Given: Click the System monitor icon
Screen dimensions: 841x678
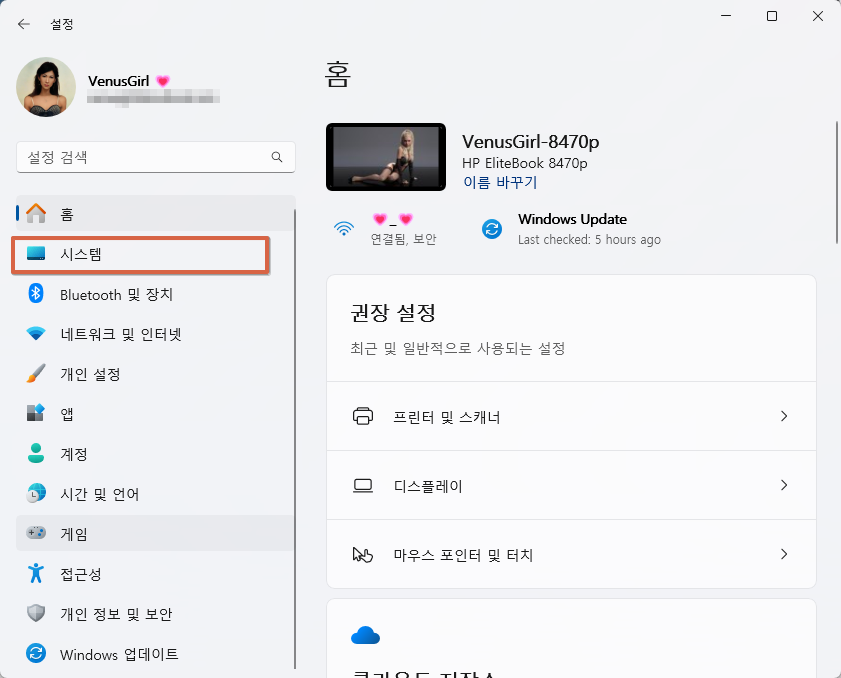Looking at the screenshot, I should (x=36, y=253).
